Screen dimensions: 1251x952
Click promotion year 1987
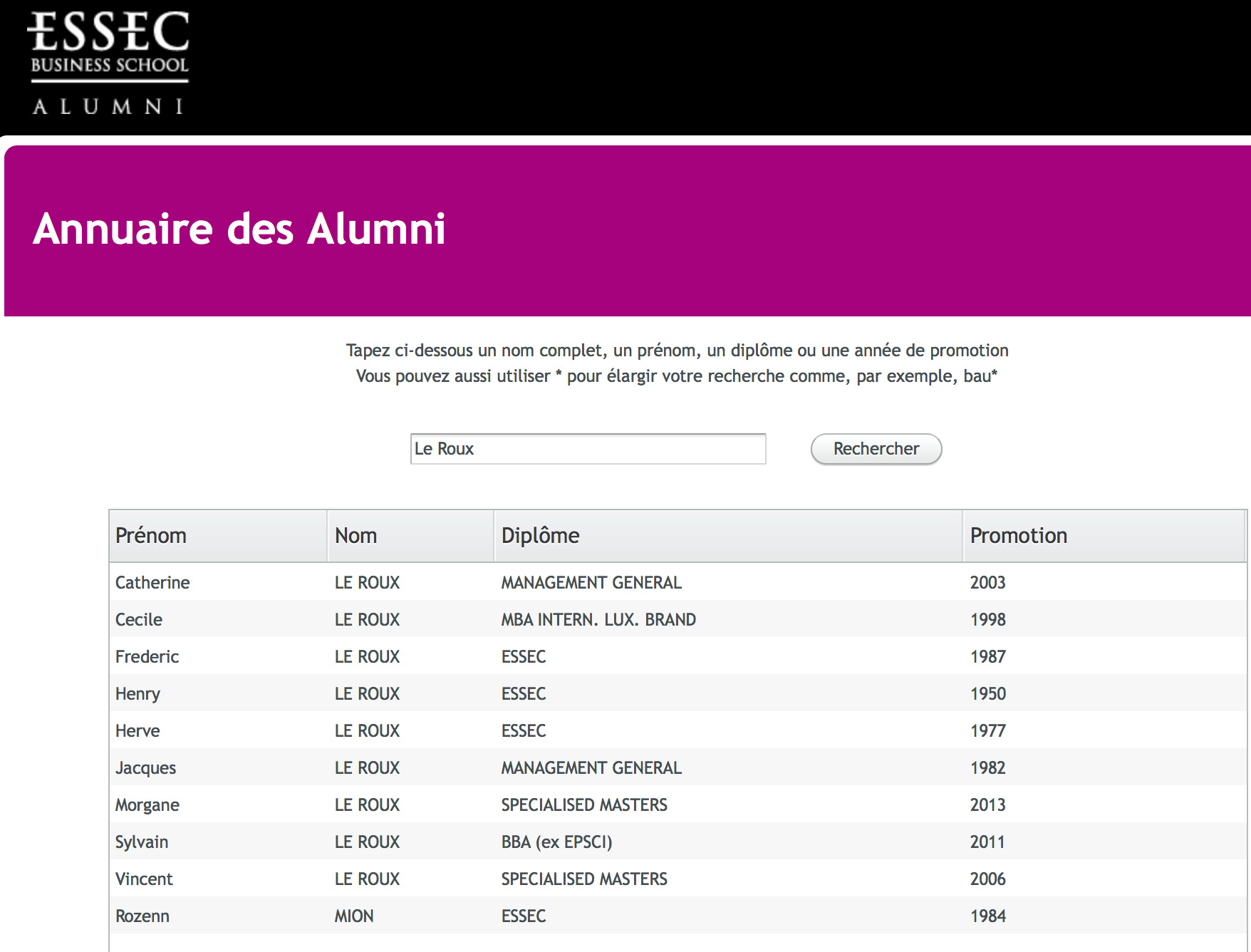[987, 656]
